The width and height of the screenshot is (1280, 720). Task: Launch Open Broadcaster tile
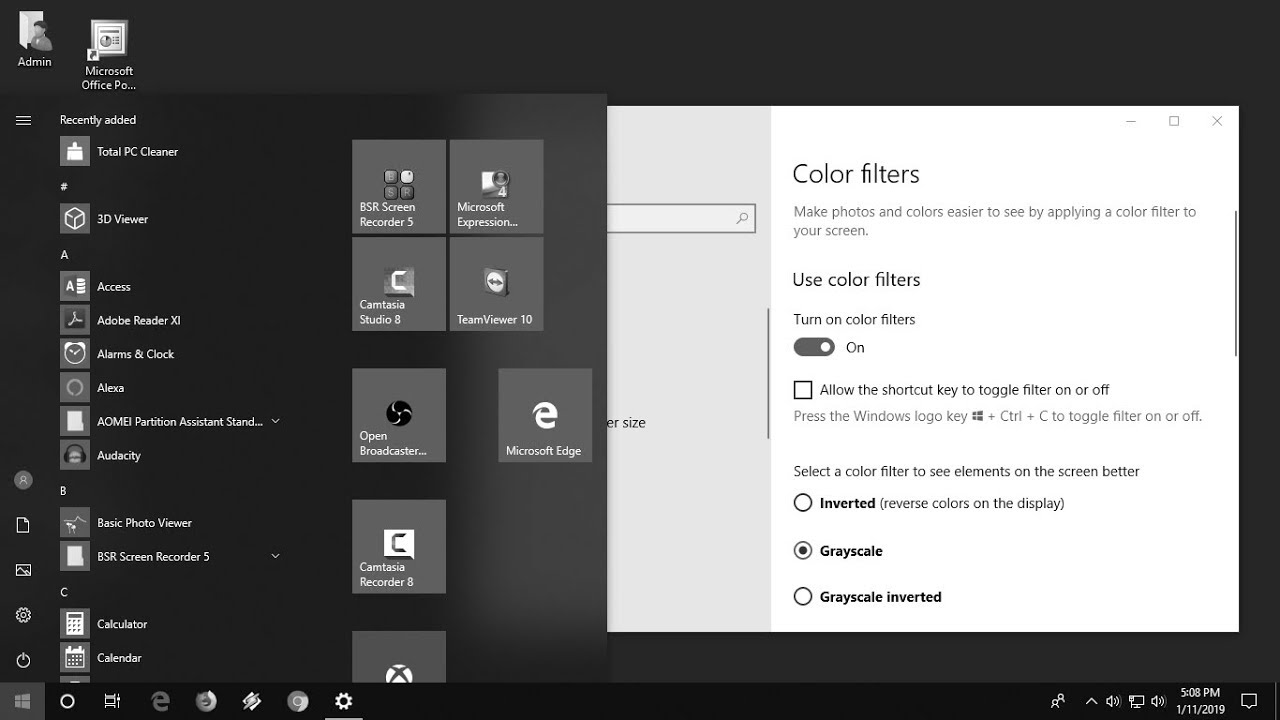[399, 415]
